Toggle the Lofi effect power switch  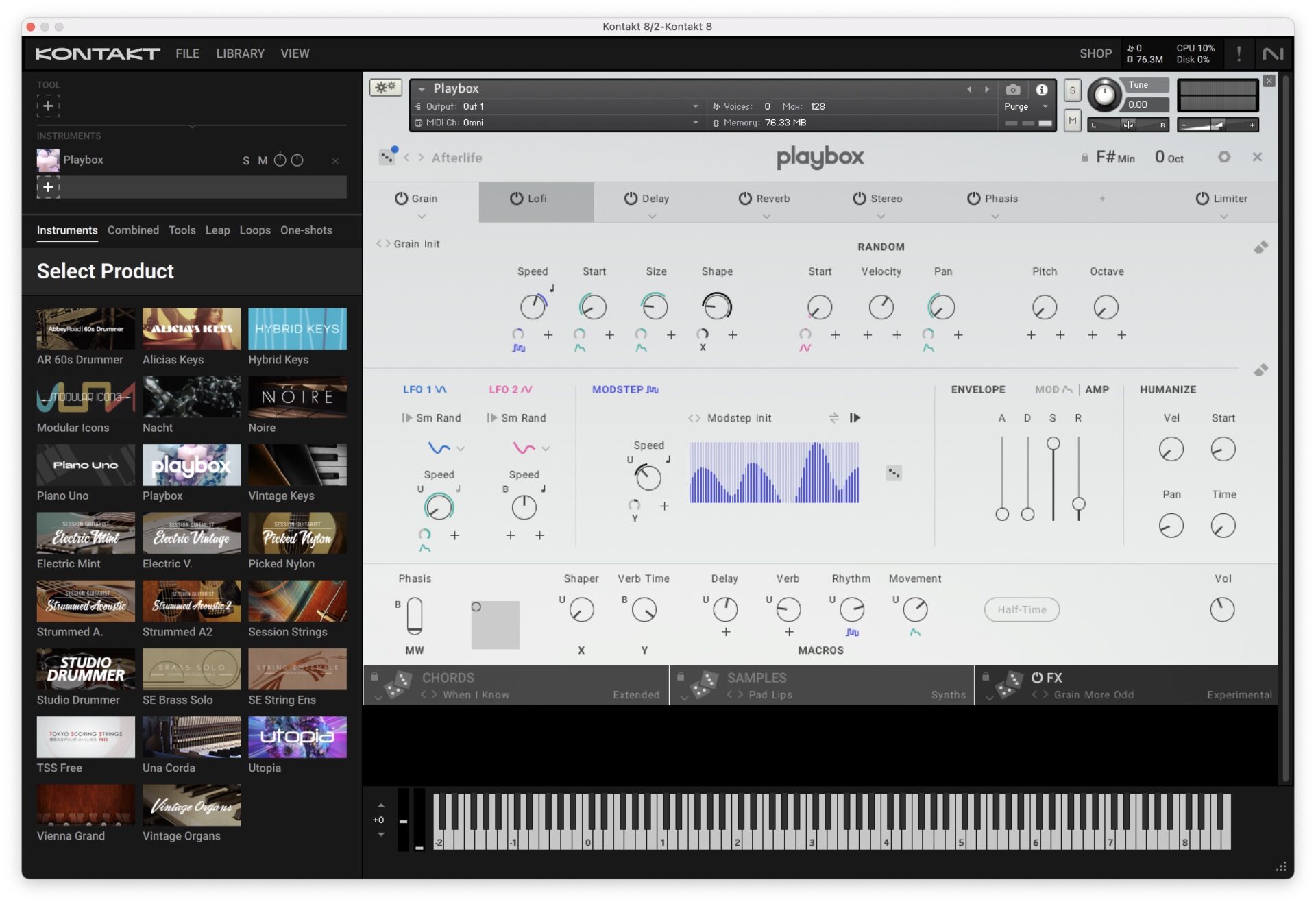(516, 198)
